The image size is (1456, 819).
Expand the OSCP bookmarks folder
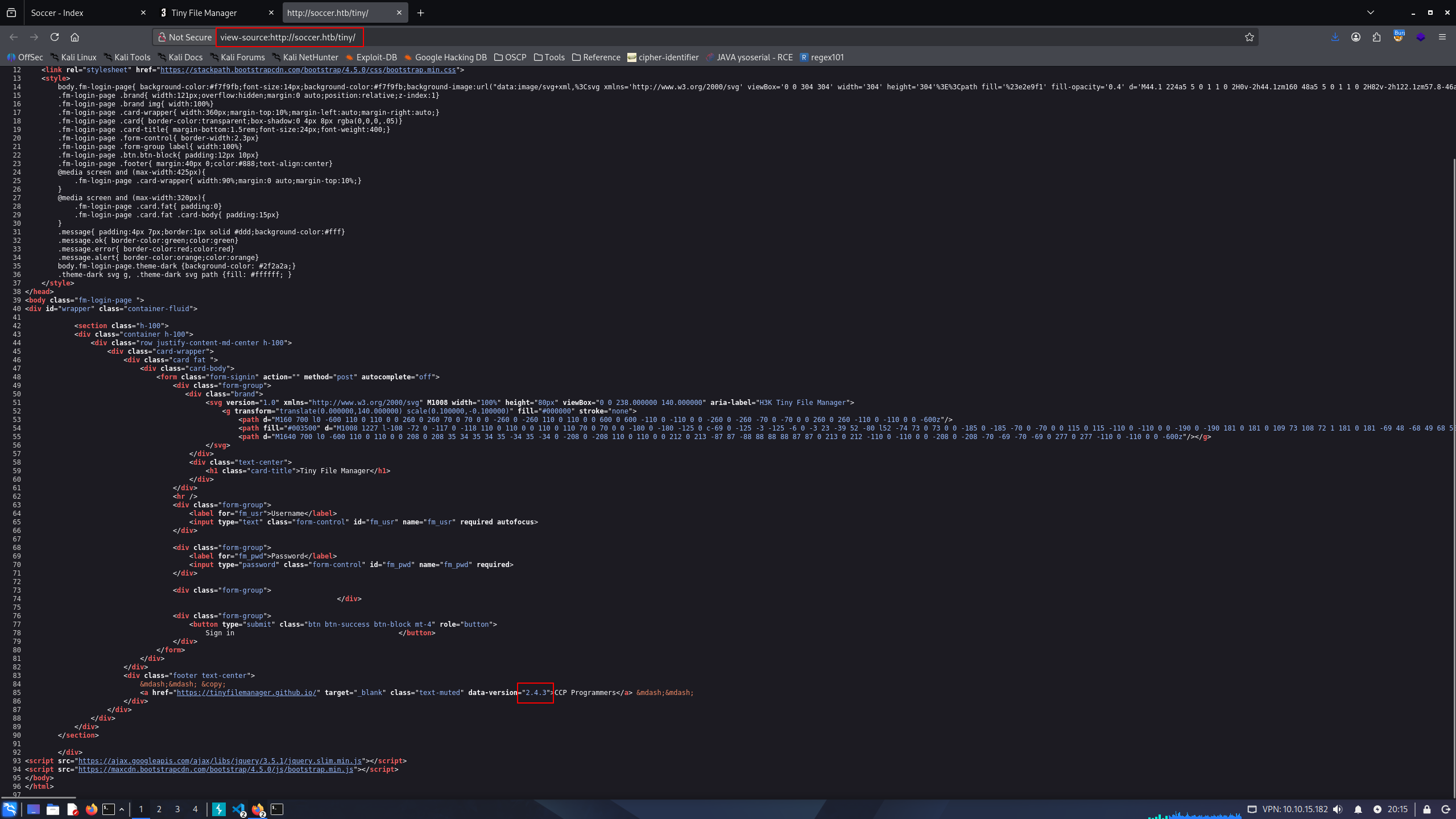[x=510, y=57]
